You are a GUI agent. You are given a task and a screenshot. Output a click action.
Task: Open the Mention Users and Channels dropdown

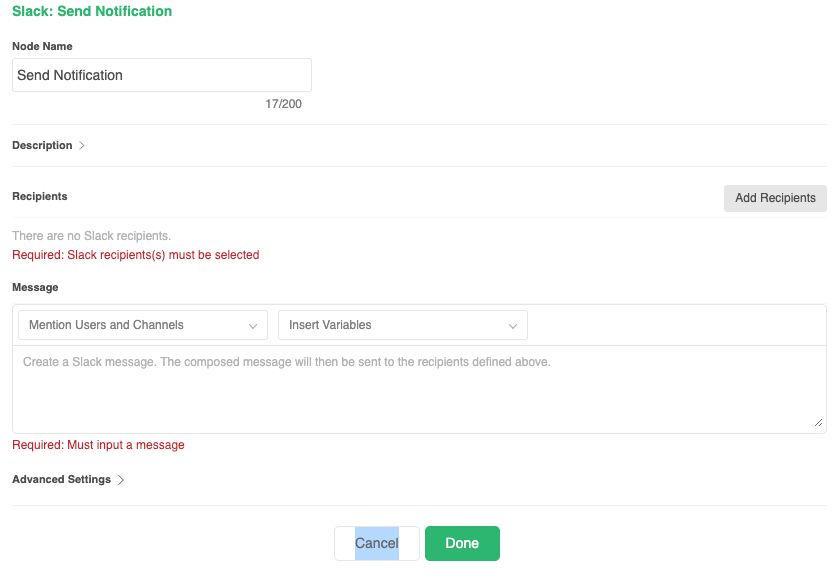[142, 325]
